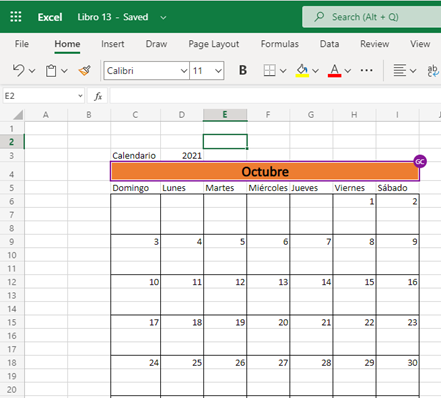Click the Select All corner triangle
This screenshot has height=398, width=441.
(18, 115)
